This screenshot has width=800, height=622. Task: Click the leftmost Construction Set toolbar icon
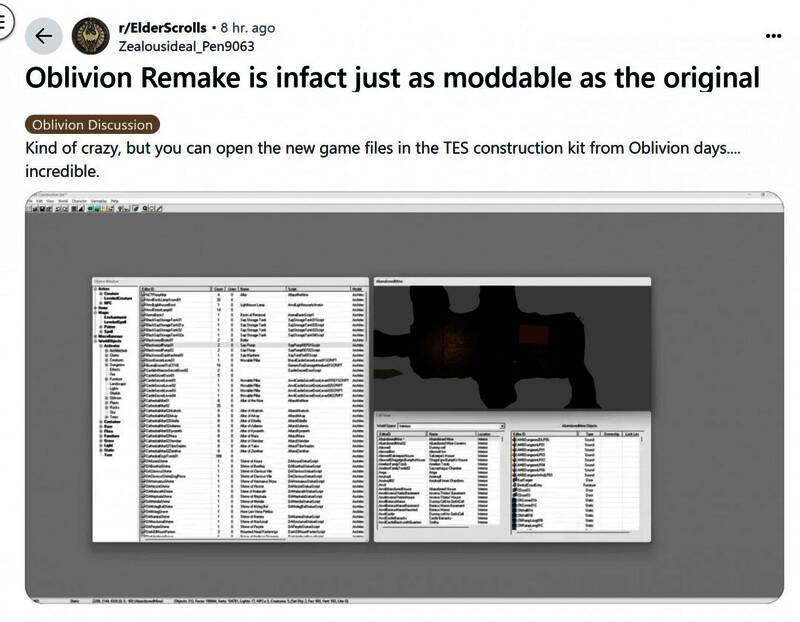click(x=36, y=208)
